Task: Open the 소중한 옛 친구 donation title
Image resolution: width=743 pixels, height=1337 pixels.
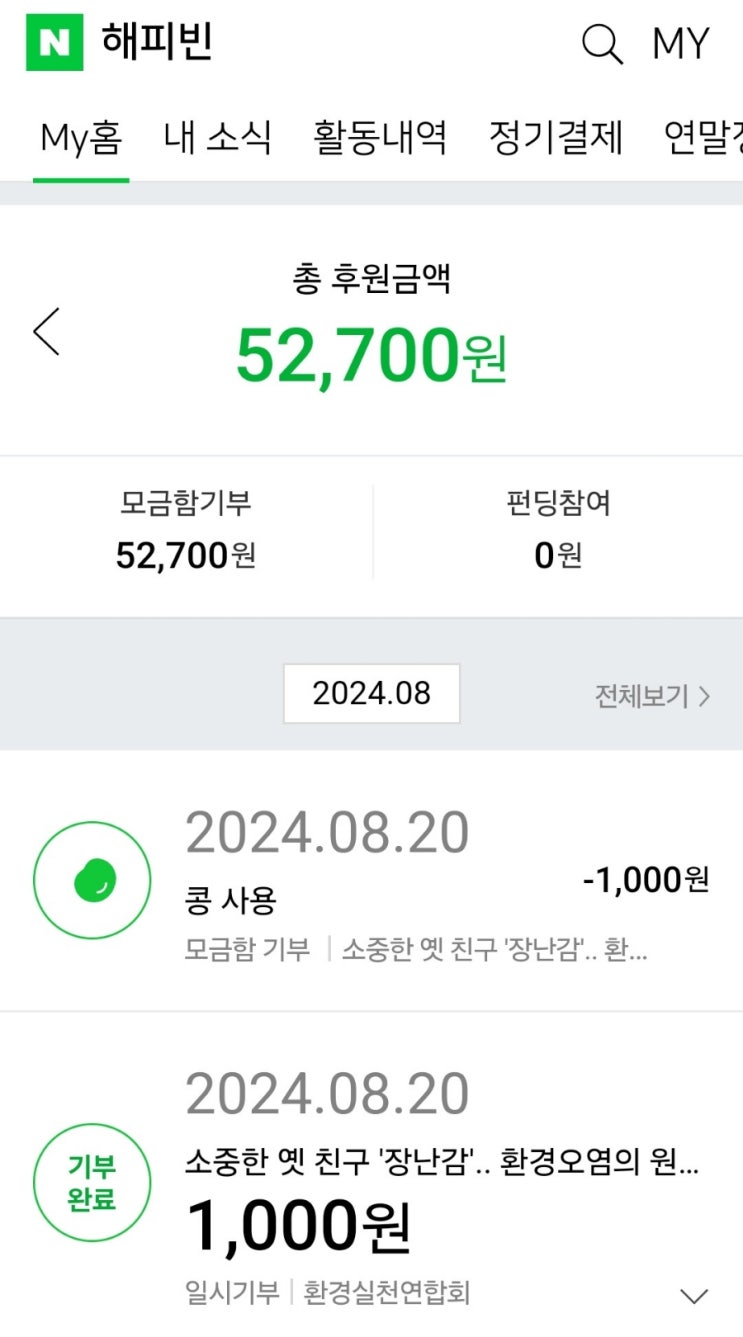Action: click(x=441, y=1162)
